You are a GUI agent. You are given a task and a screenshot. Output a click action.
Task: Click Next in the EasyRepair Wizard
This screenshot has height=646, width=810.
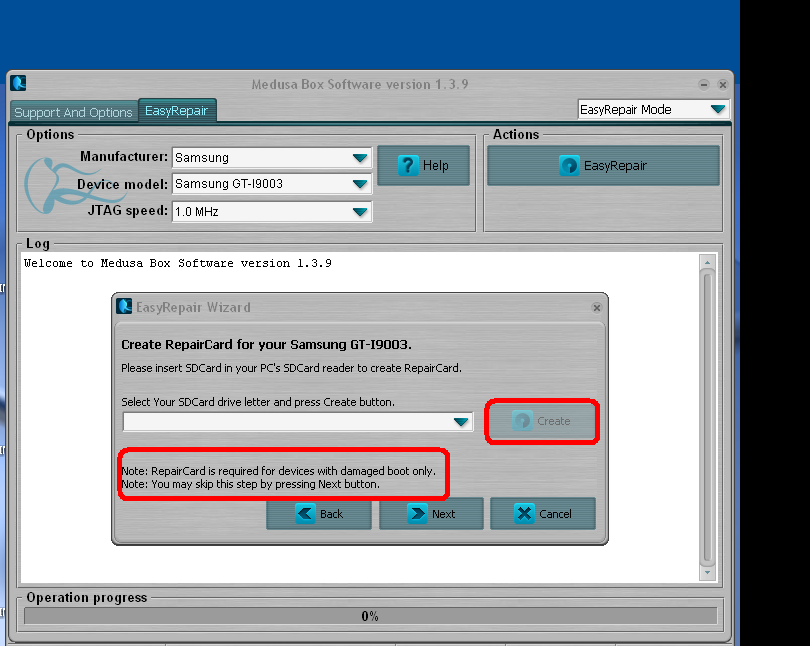click(431, 514)
